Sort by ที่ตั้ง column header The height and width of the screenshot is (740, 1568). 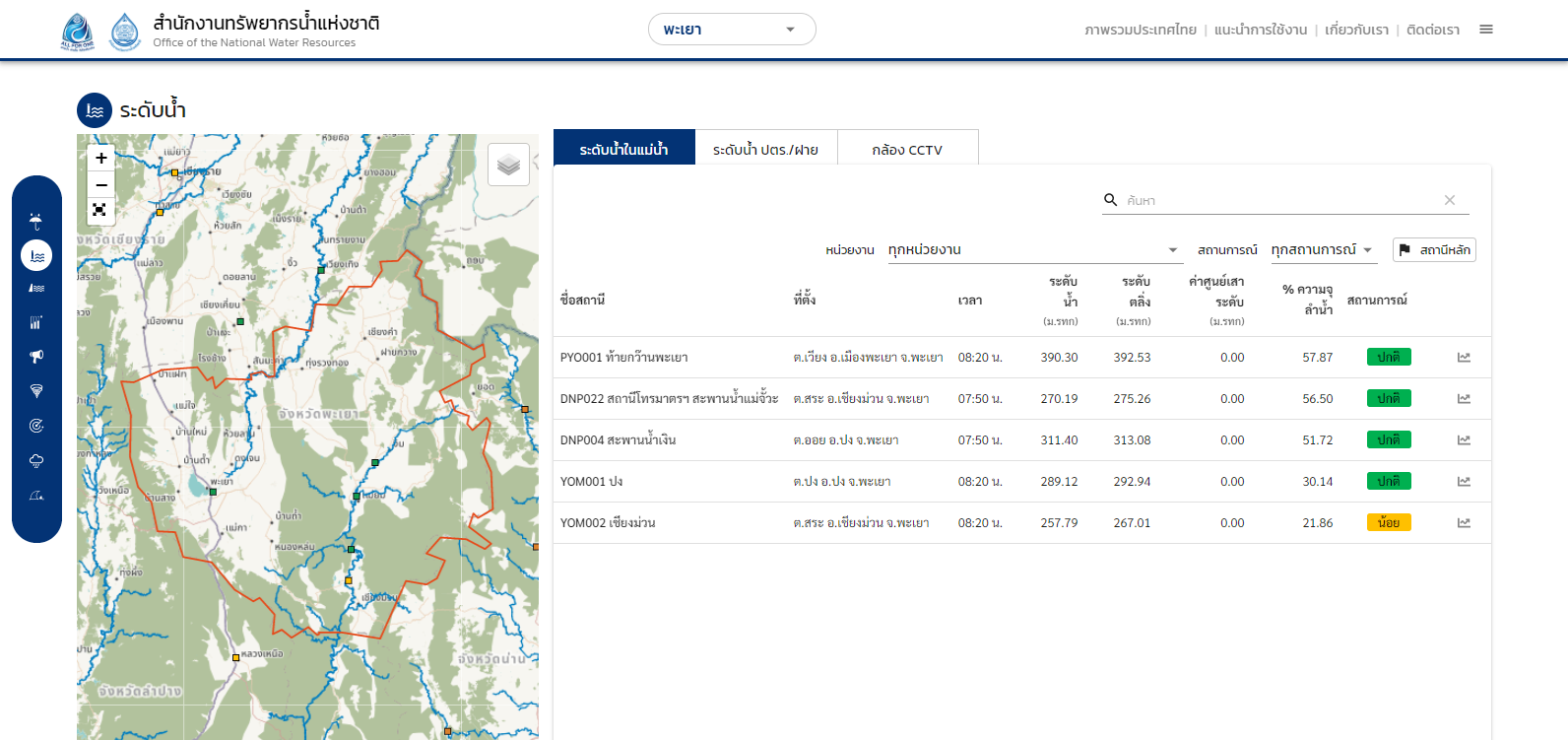point(805,300)
